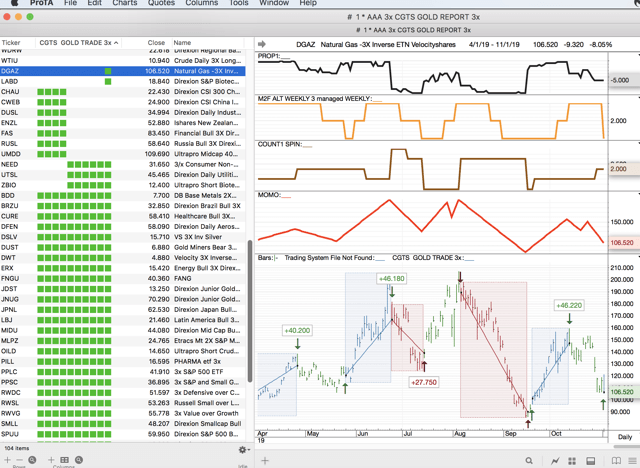640x468 pixels.
Task: Click the Aug month on time axis
Action: (x=460, y=433)
